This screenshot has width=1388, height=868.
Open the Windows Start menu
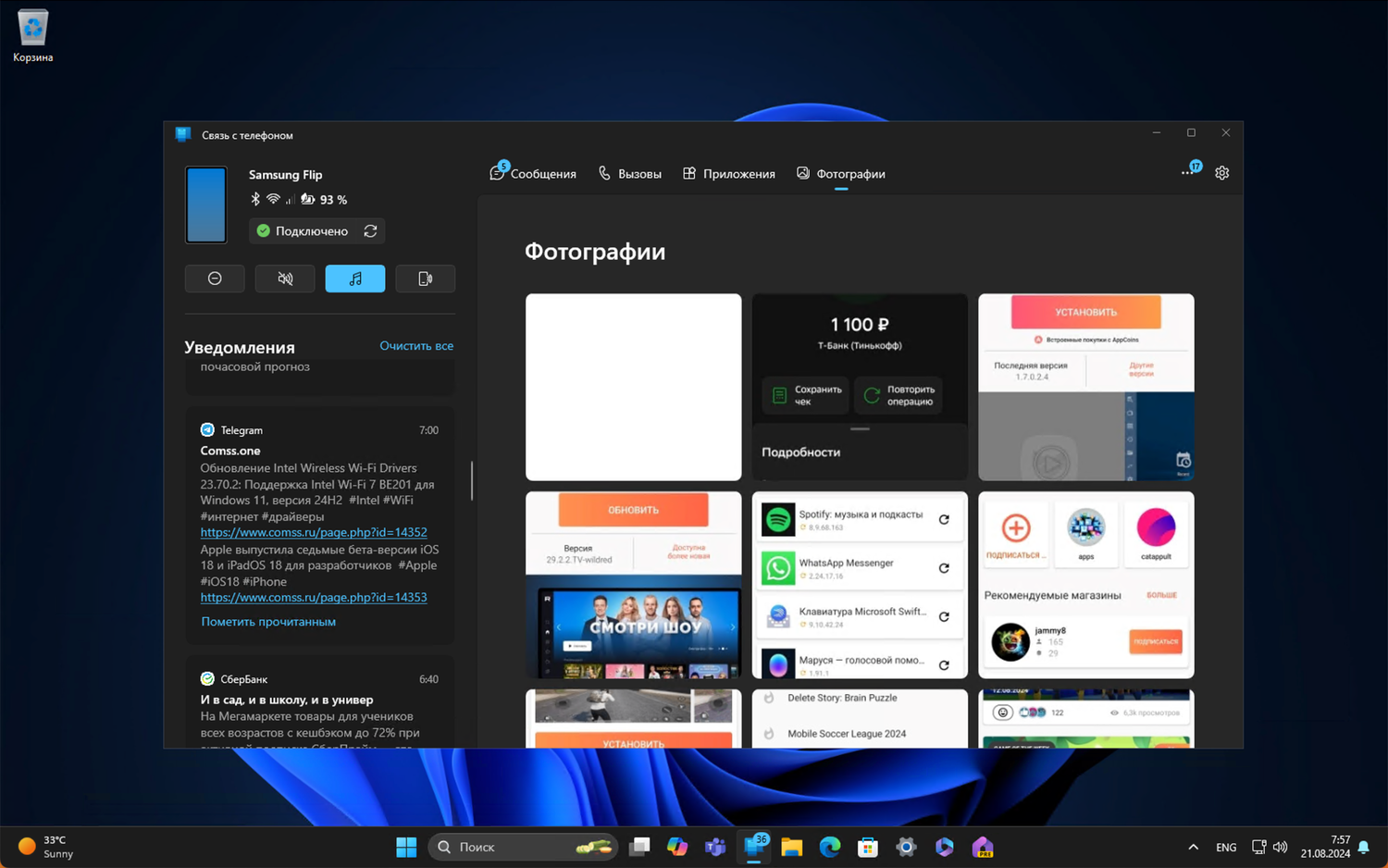pos(406,847)
